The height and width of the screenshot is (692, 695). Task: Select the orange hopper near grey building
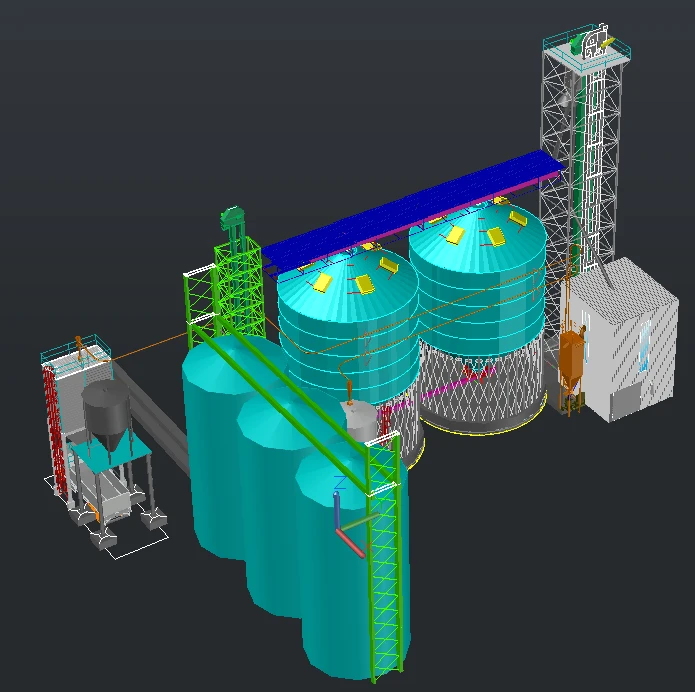click(571, 361)
